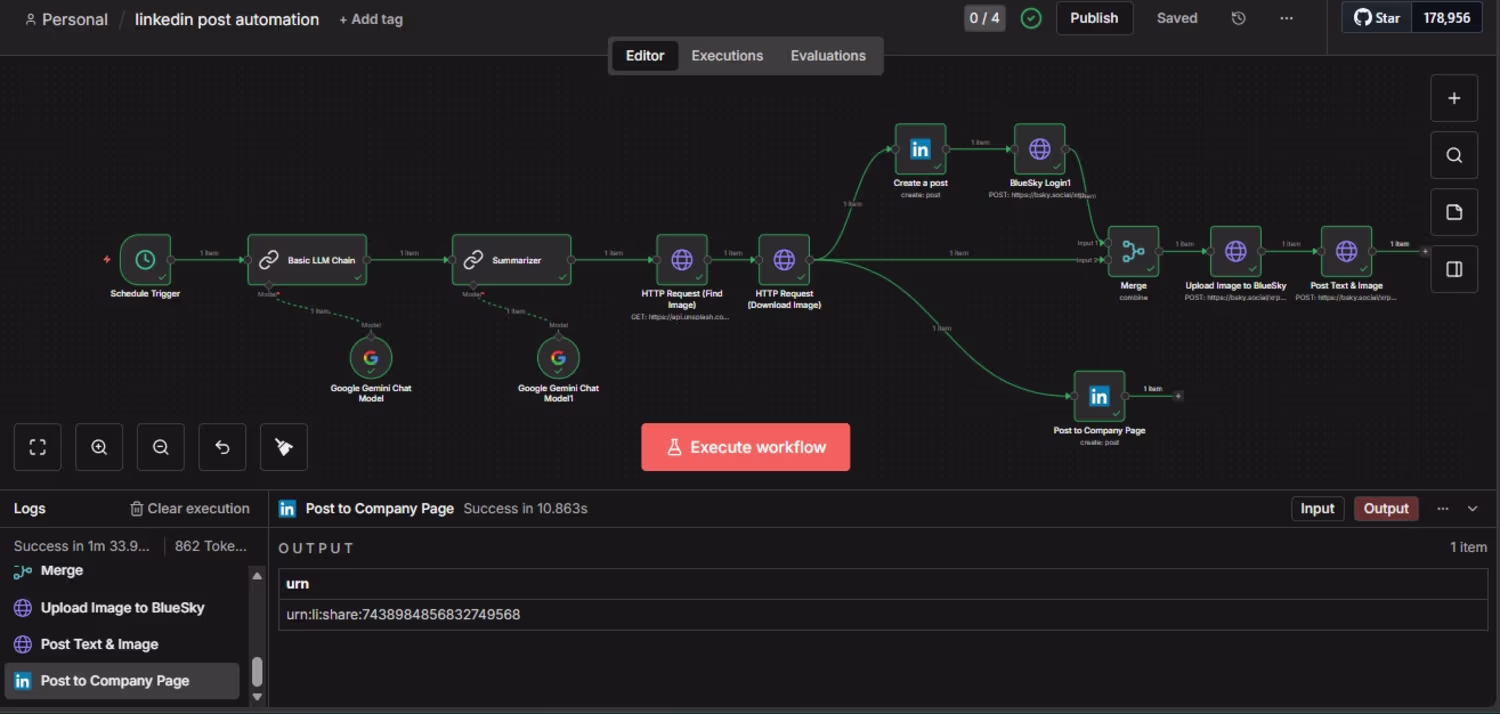
Task: Select Post to Company Page log entry
Action: tap(122, 681)
